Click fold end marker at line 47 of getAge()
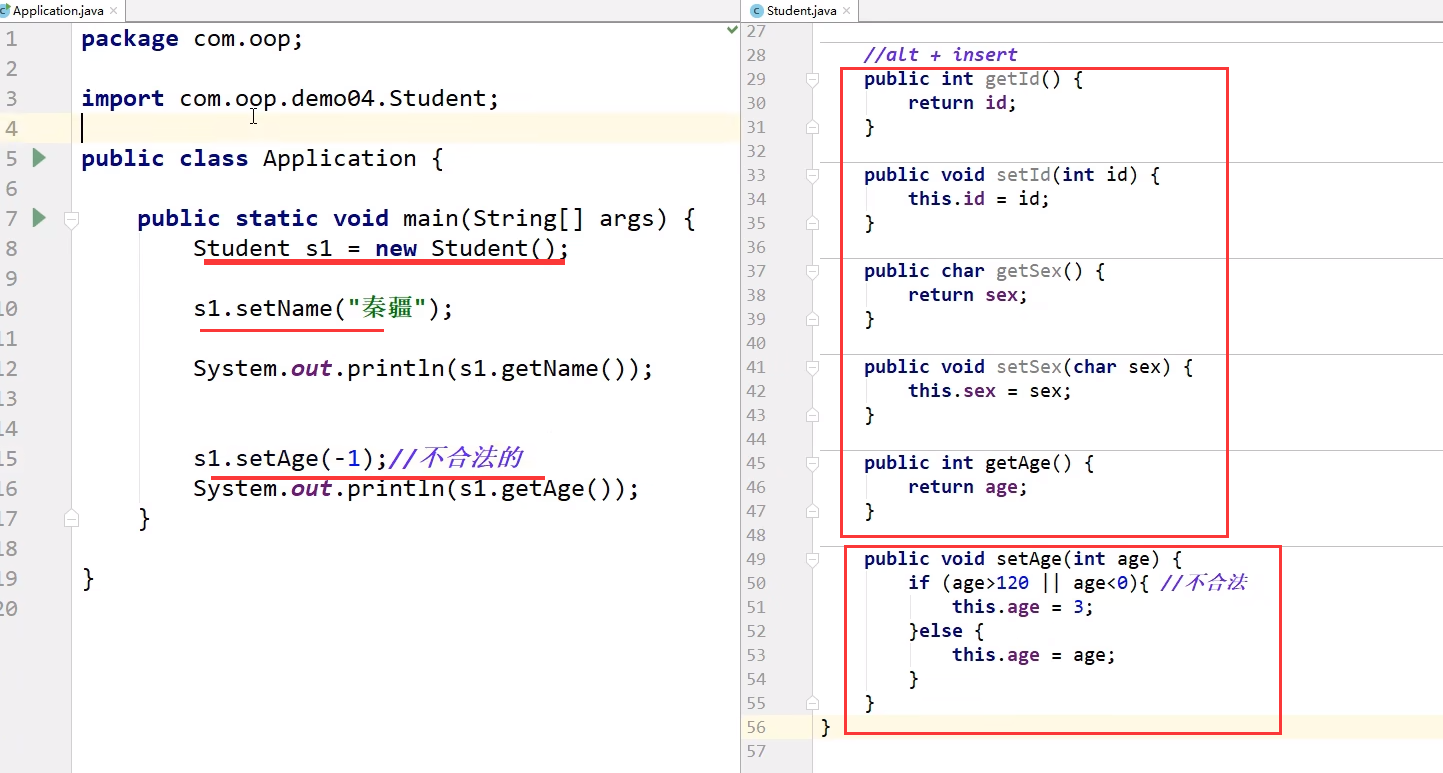The width and height of the screenshot is (1443, 773). click(813, 511)
